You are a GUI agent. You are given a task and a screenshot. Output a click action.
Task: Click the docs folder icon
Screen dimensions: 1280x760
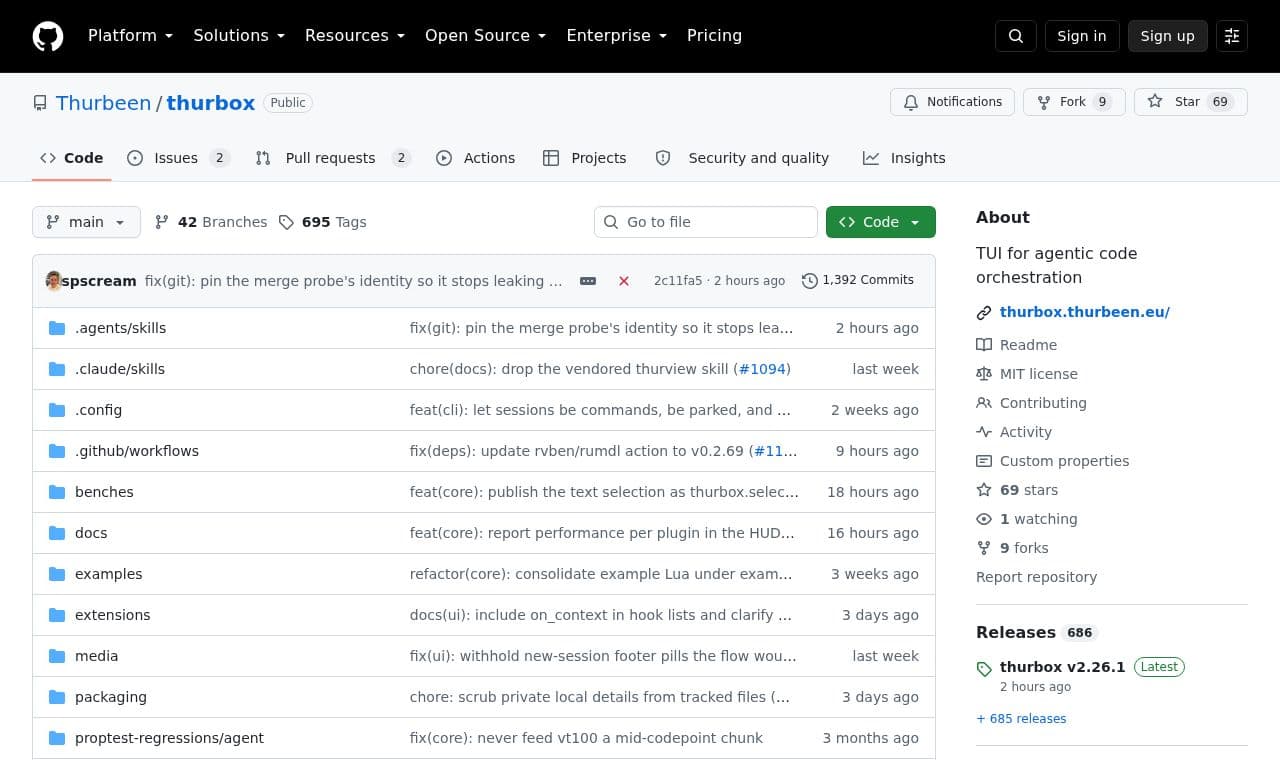[57, 533]
